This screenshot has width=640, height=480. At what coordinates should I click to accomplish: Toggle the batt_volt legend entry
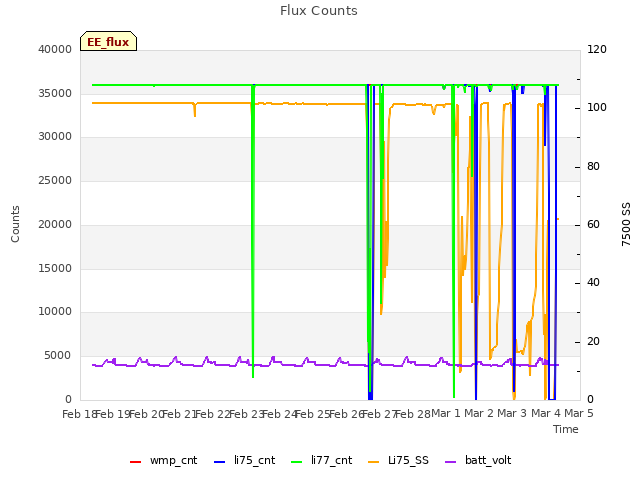click(x=478, y=460)
